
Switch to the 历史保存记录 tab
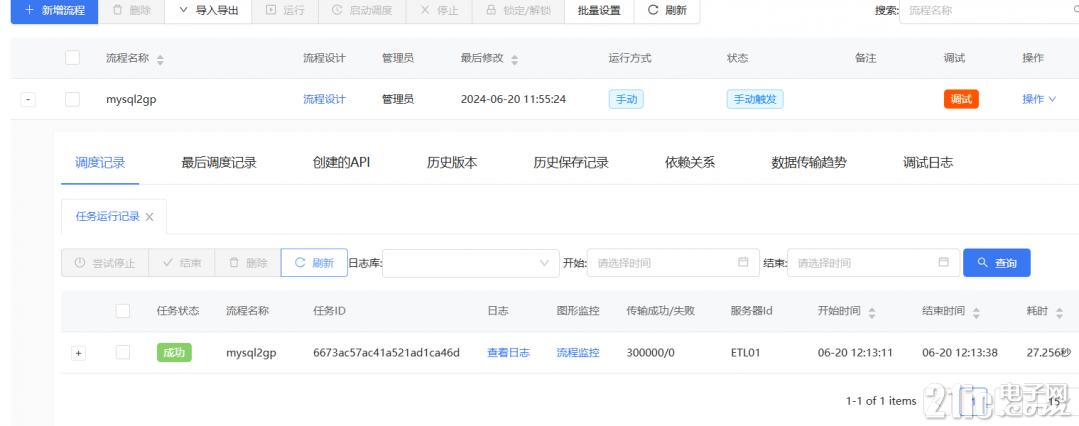(x=571, y=163)
